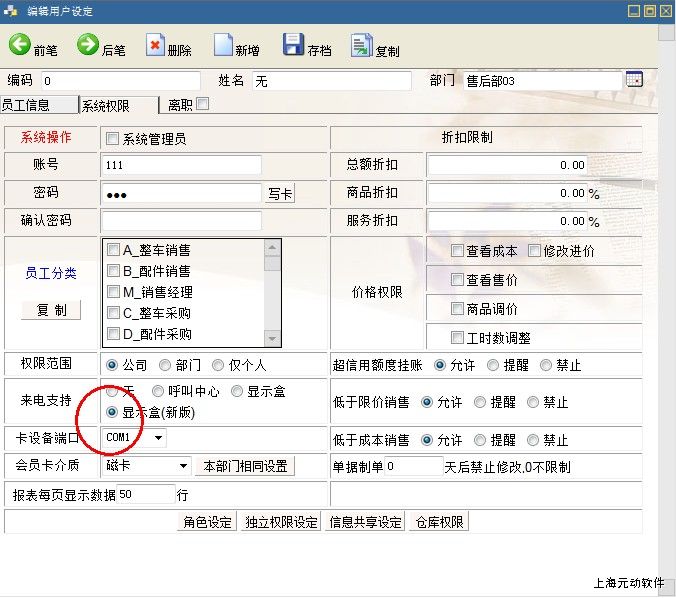Open the calendar icon next to 部门 field
This screenshot has width=676, height=598.
pos(634,80)
